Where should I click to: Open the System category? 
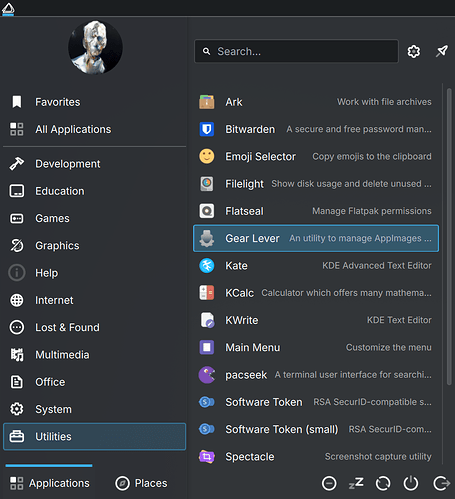(94, 409)
